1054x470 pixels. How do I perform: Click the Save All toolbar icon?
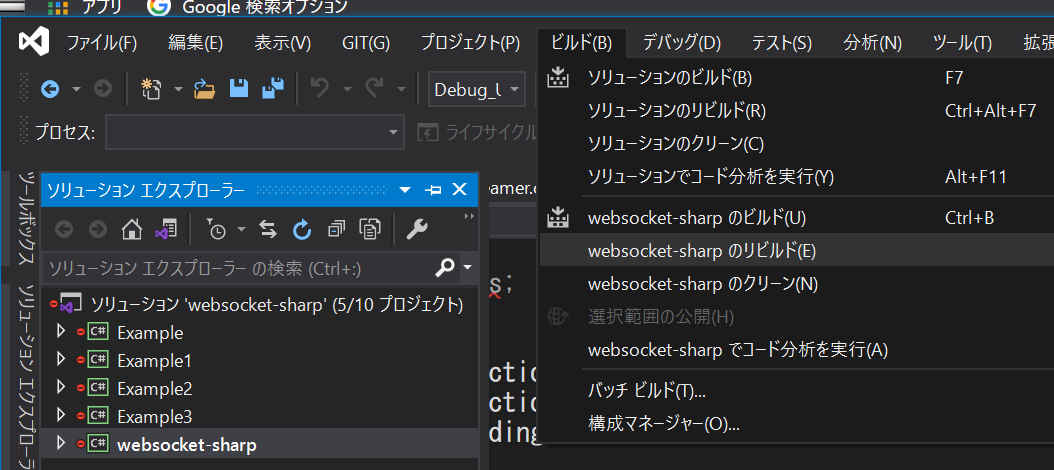click(272, 89)
